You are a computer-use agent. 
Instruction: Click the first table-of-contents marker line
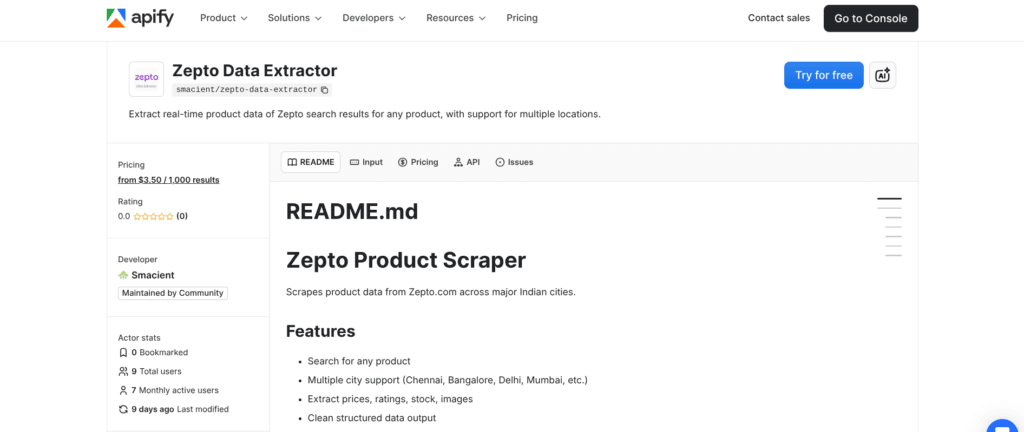pos(889,199)
